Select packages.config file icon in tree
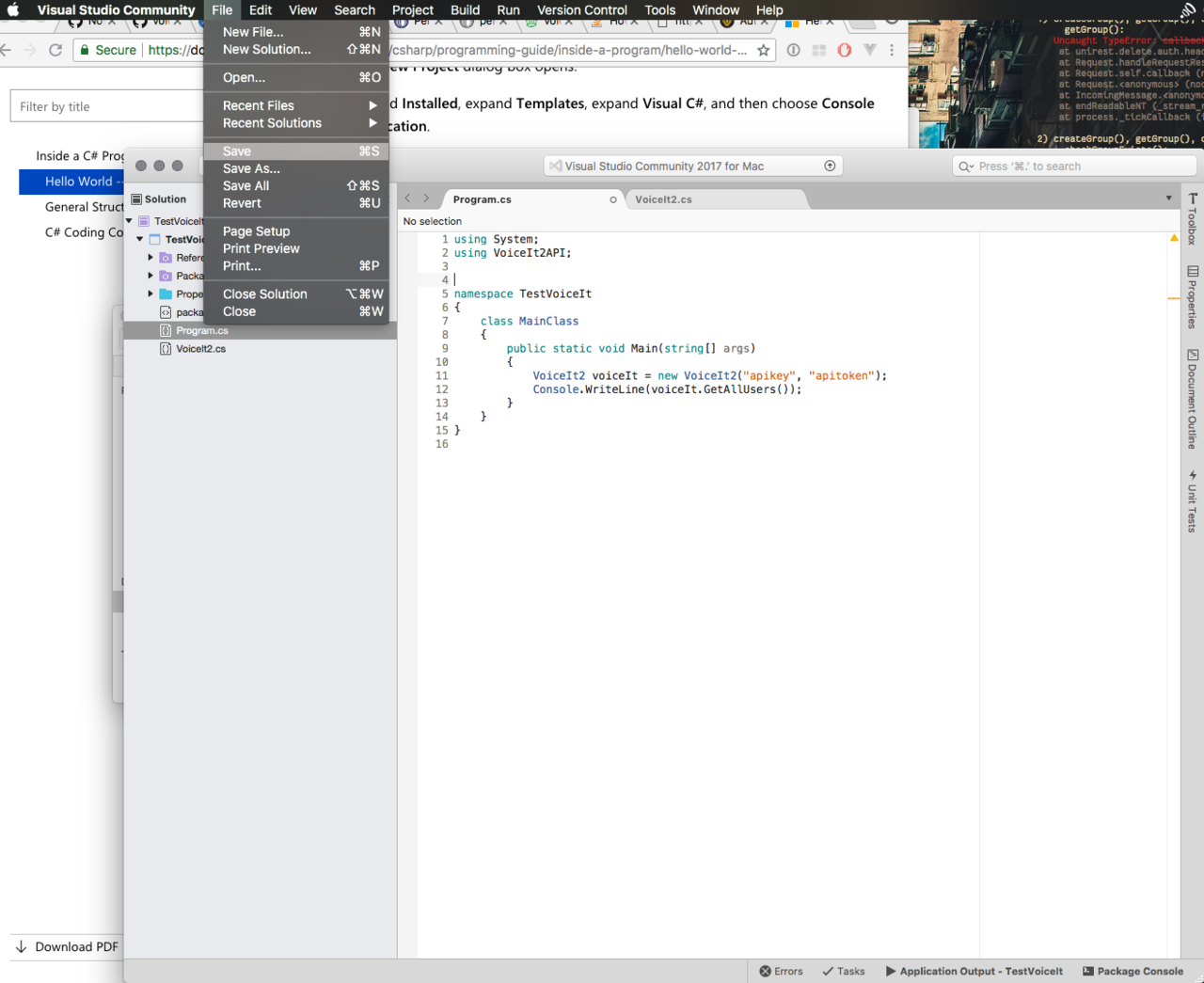Viewport: 1204px width, 983px height. click(166, 312)
